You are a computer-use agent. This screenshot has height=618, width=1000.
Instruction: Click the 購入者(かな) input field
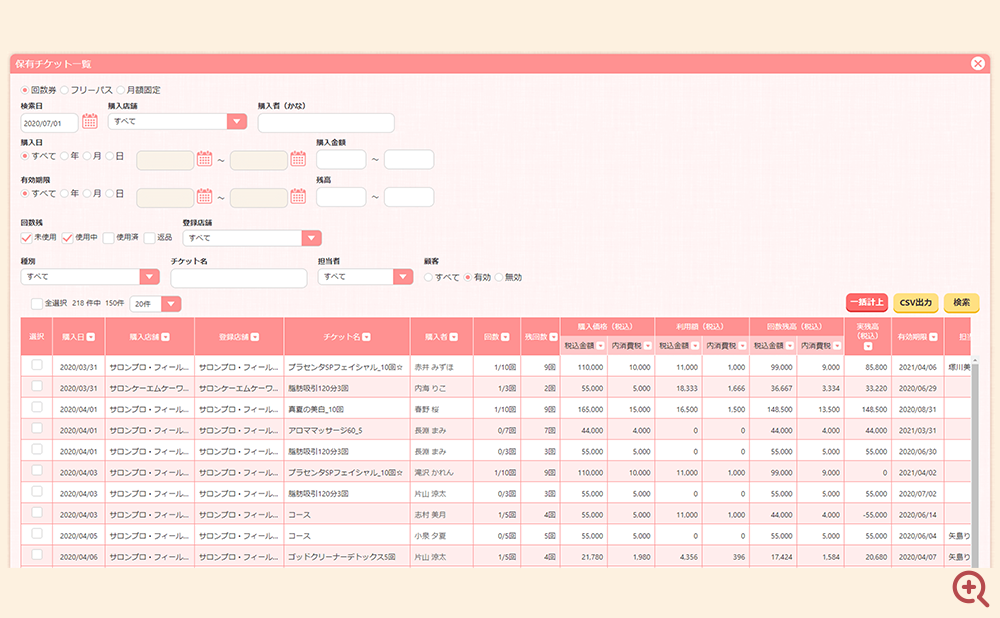coord(326,122)
